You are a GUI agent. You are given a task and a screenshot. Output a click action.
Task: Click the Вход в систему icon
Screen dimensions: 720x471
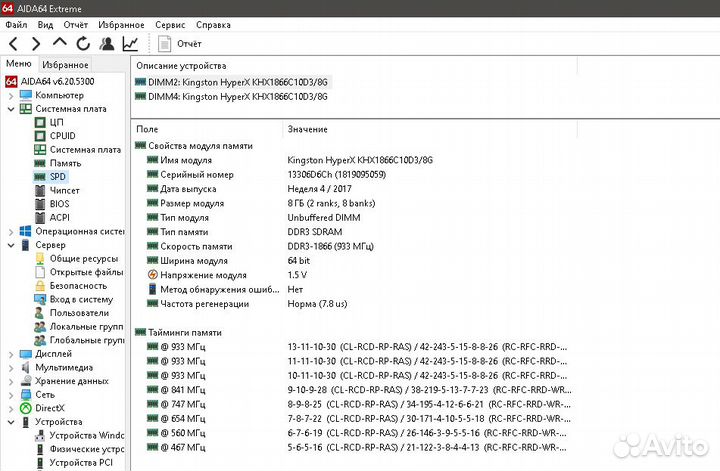click(x=40, y=299)
